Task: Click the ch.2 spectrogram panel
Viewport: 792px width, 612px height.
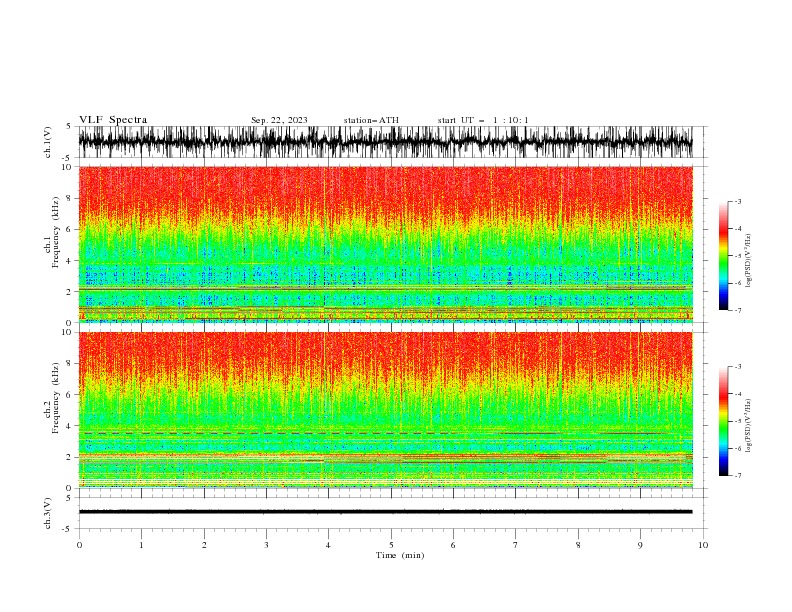Action: 385,410
